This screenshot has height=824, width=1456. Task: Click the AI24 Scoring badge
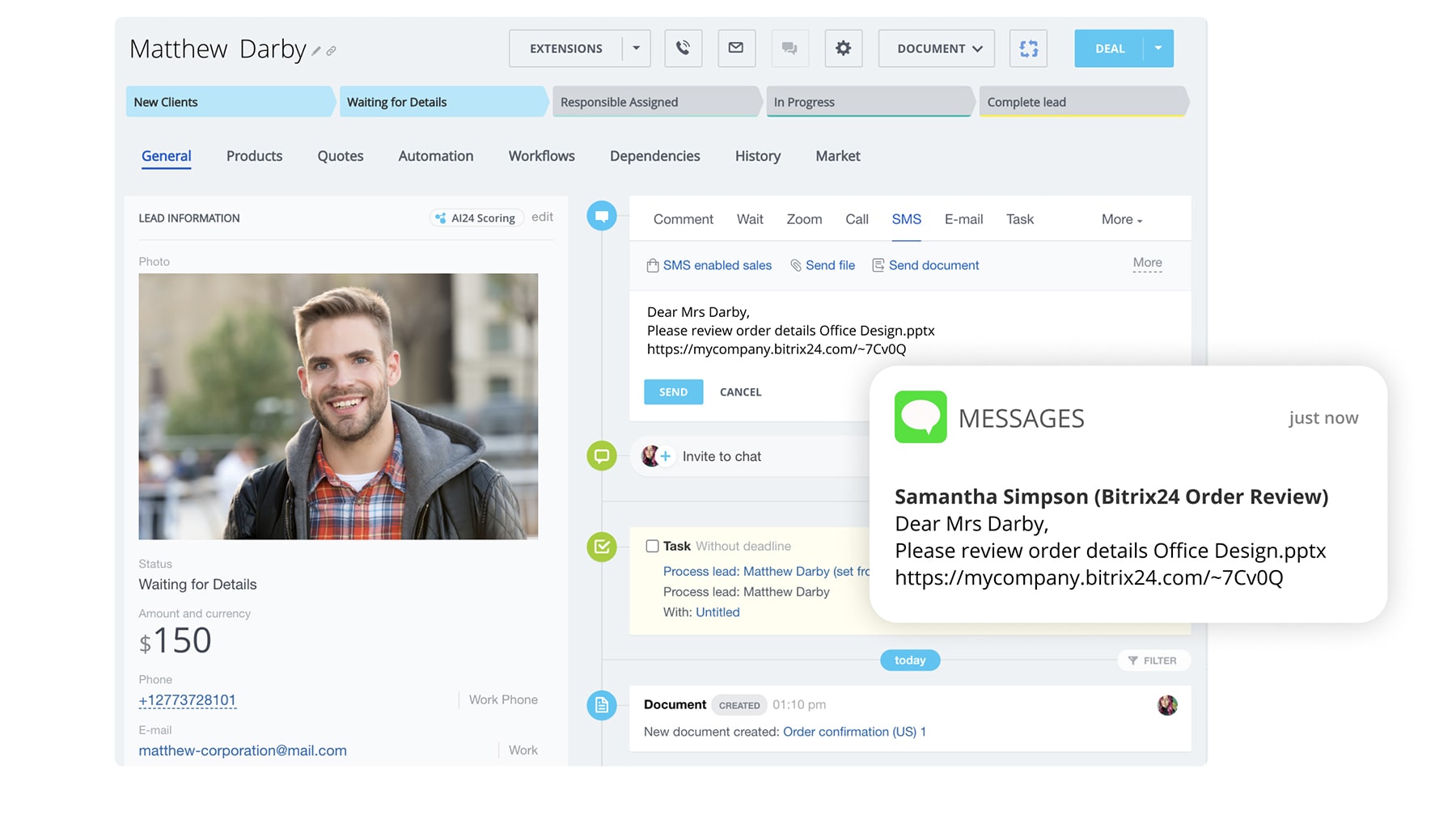tap(476, 218)
